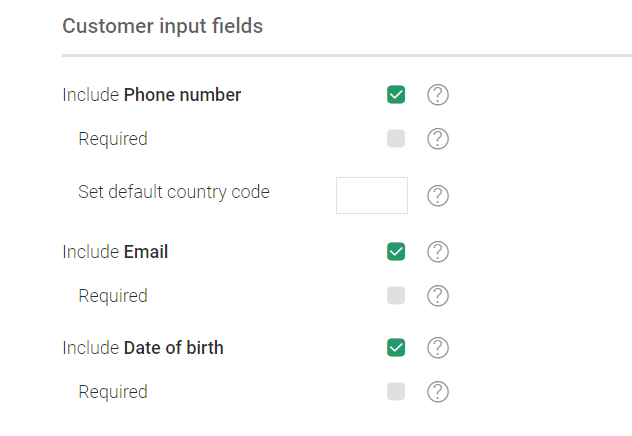The height and width of the screenshot is (436, 632).
Task: Show help icon beside Email Required
Action: point(438,295)
